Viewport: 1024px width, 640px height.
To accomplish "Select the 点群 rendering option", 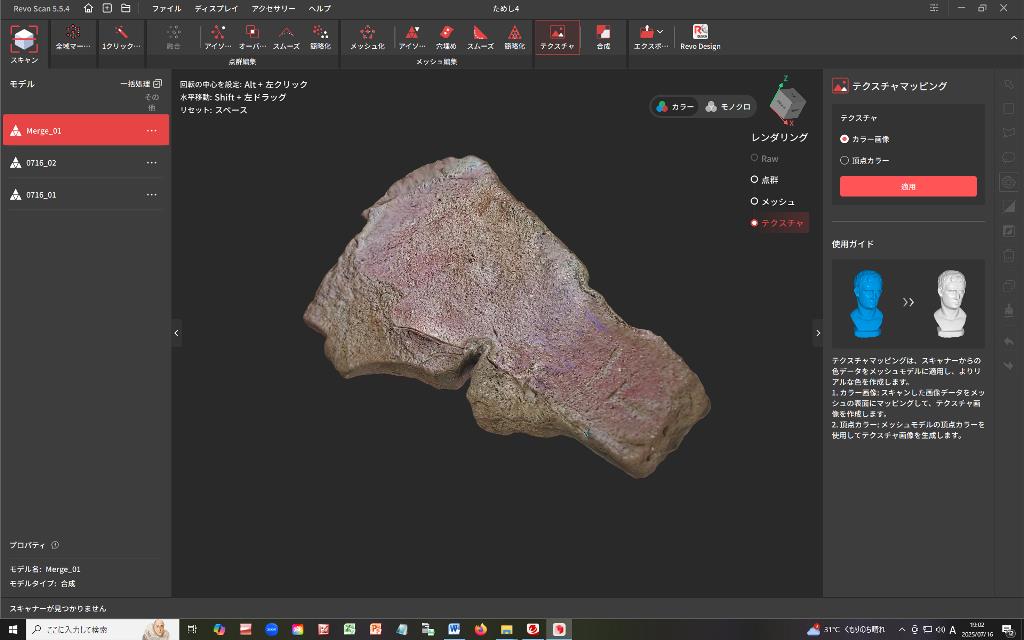I will click(764, 180).
